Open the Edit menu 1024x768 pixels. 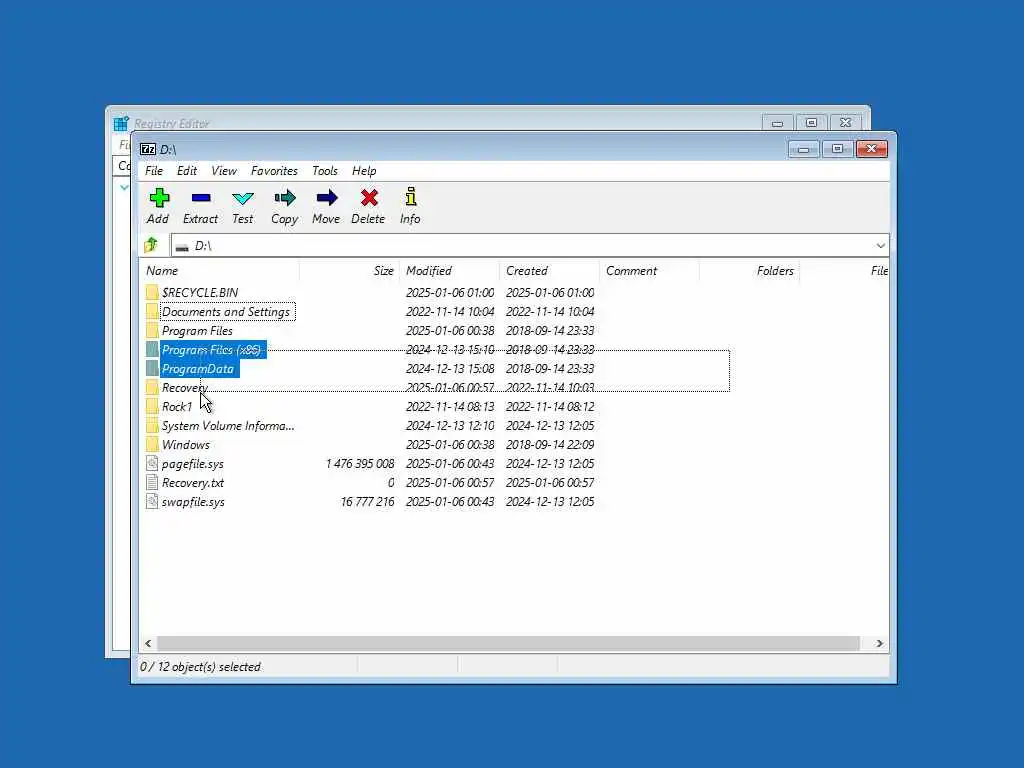click(187, 170)
